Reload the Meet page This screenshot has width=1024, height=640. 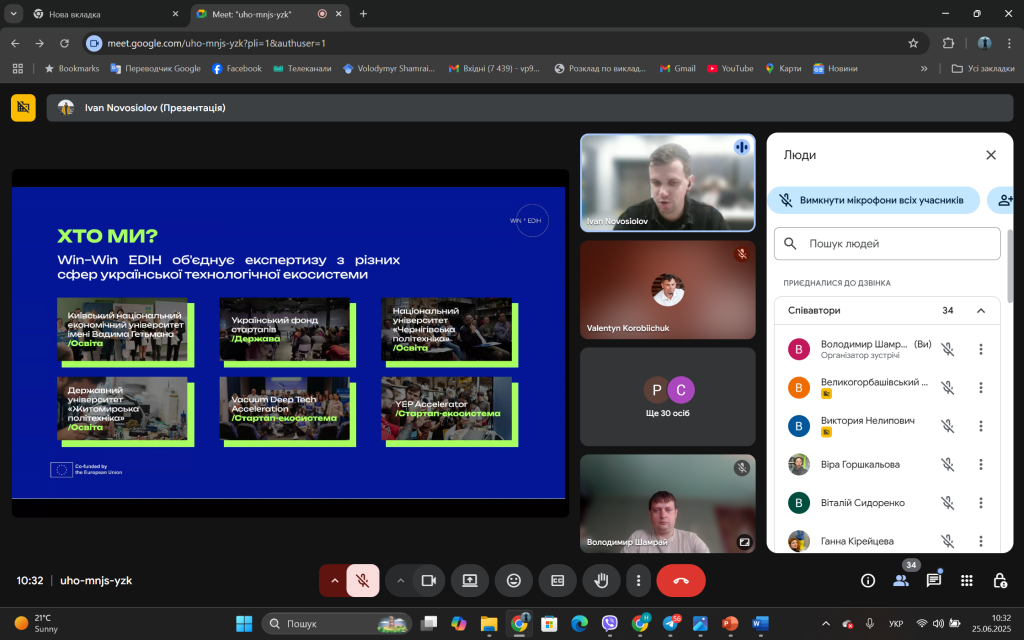coord(64,43)
